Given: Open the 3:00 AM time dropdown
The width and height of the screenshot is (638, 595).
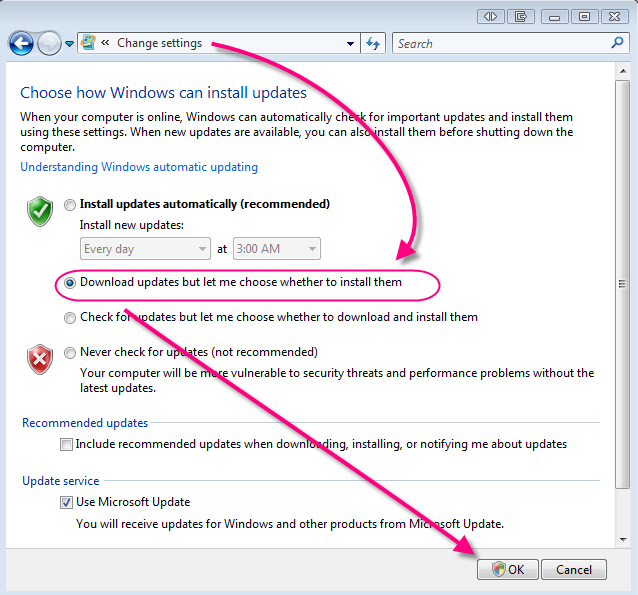Looking at the screenshot, I should 311,249.
